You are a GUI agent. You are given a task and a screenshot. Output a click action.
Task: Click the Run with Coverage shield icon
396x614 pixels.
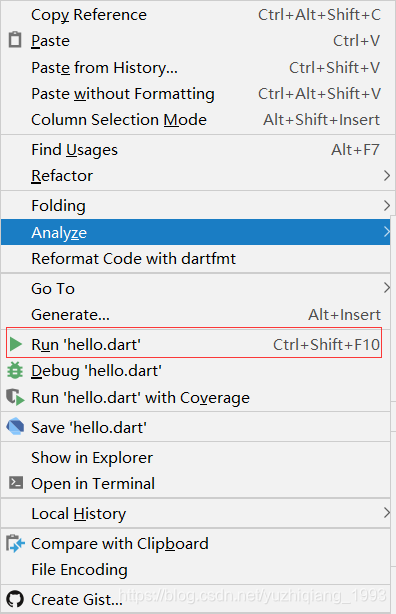15,397
